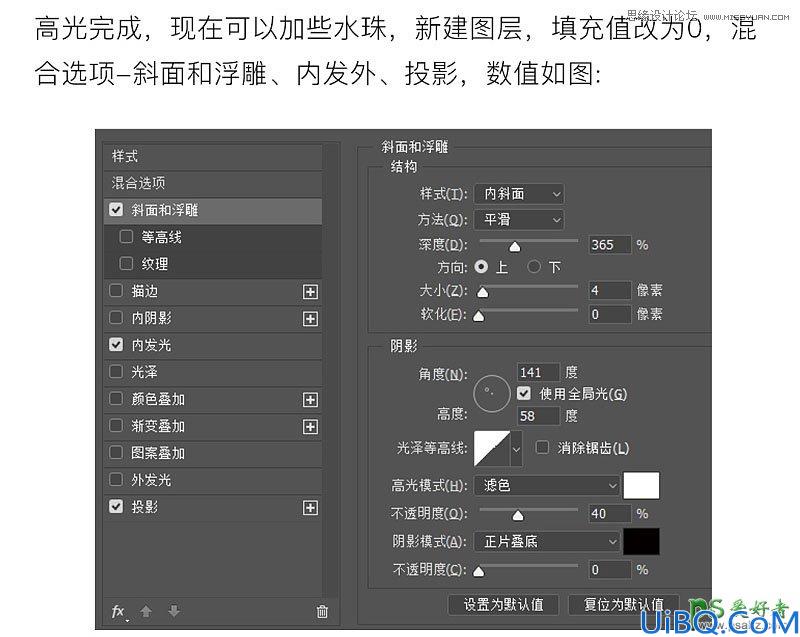The width and height of the screenshot is (800, 637).
Task: Click the plus icon next to 渐变叠加
Action: [x=310, y=426]
